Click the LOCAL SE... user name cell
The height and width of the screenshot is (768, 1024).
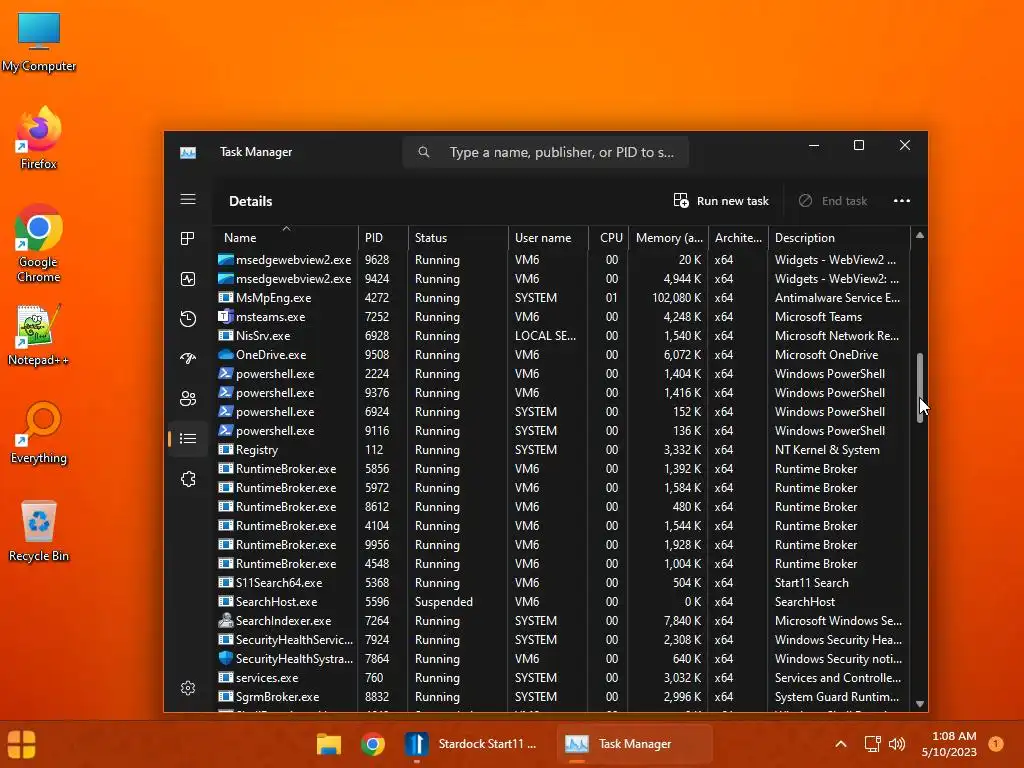pyautogui.click(x=545, y=336)
